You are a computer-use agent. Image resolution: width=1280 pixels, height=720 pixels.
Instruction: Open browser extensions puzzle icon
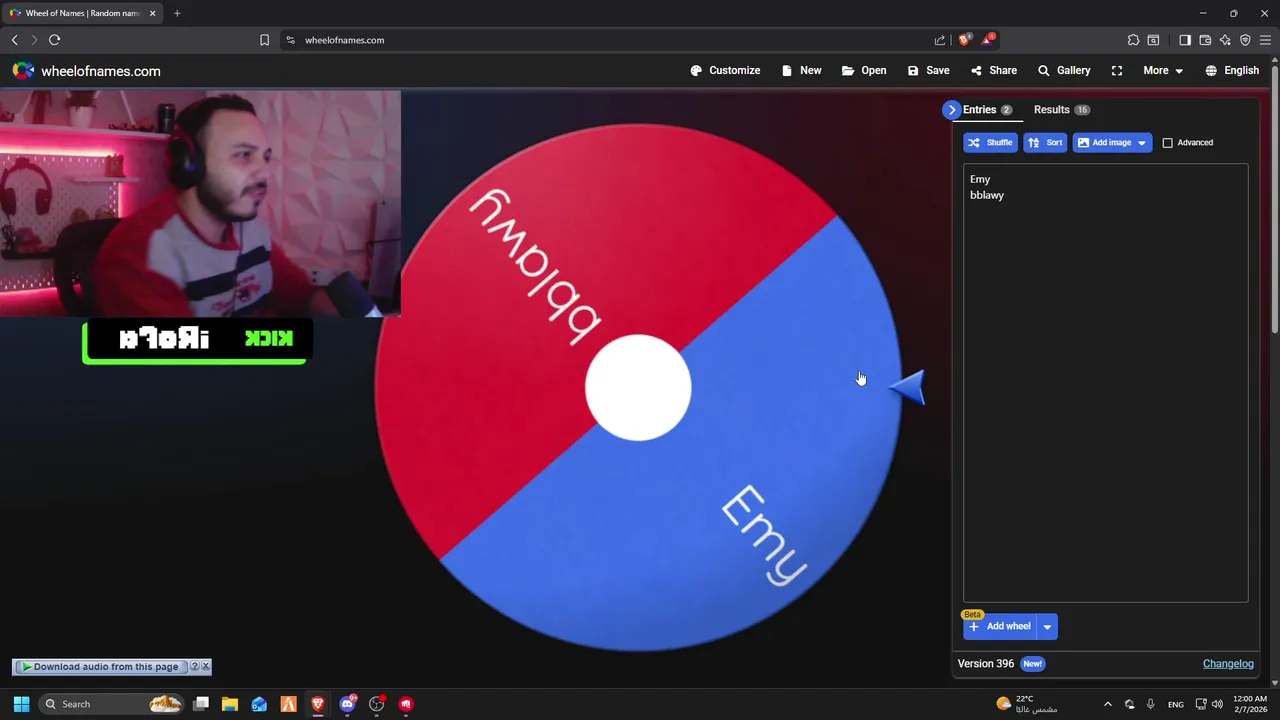[x=1133, y=40]
